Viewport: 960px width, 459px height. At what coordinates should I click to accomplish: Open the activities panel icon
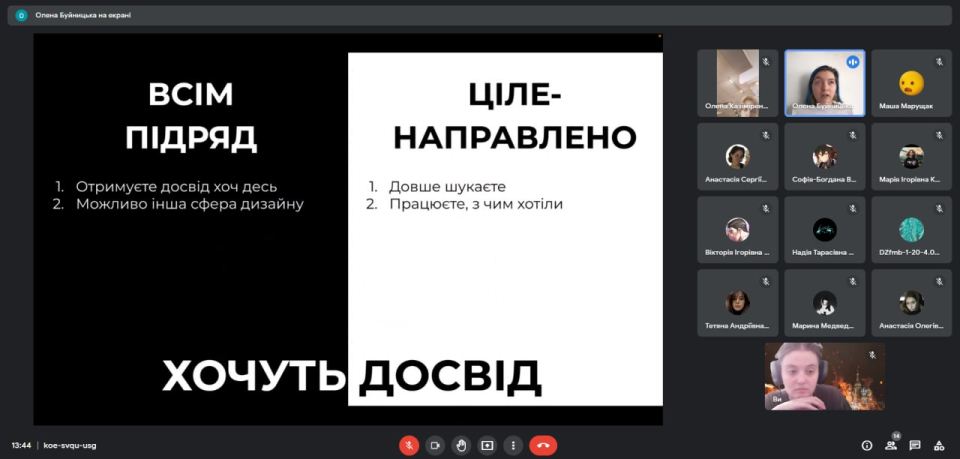tap(939, 446)
